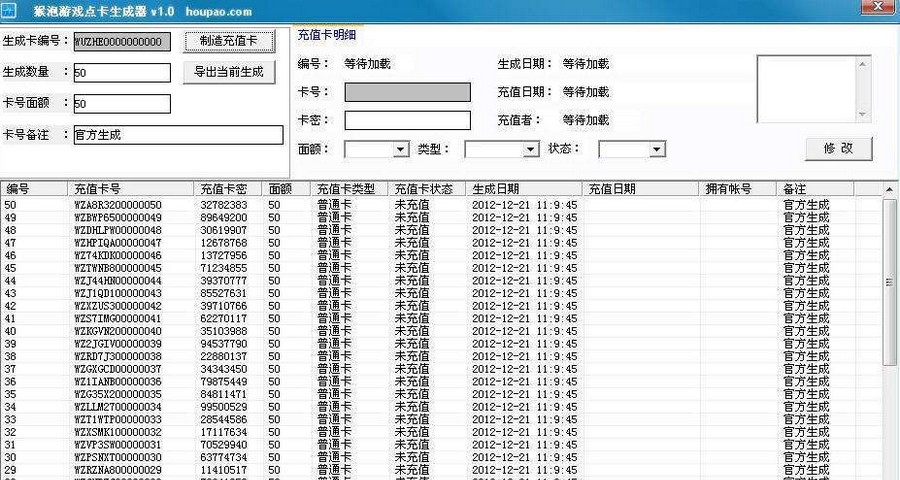Sort by the 充值卡状态 column header

[427, 189]
